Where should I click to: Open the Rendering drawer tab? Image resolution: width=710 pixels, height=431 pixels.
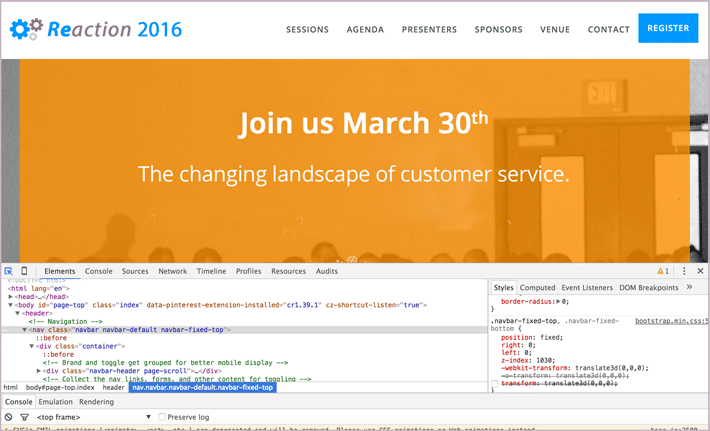[96, 402]
